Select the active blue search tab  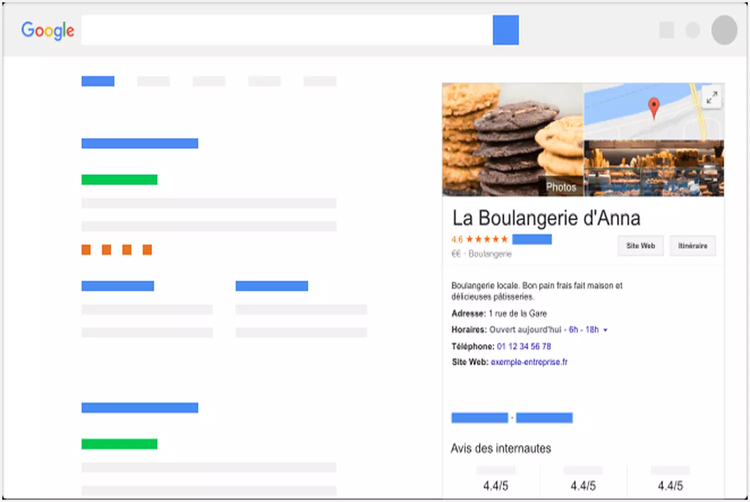(98, 81)
